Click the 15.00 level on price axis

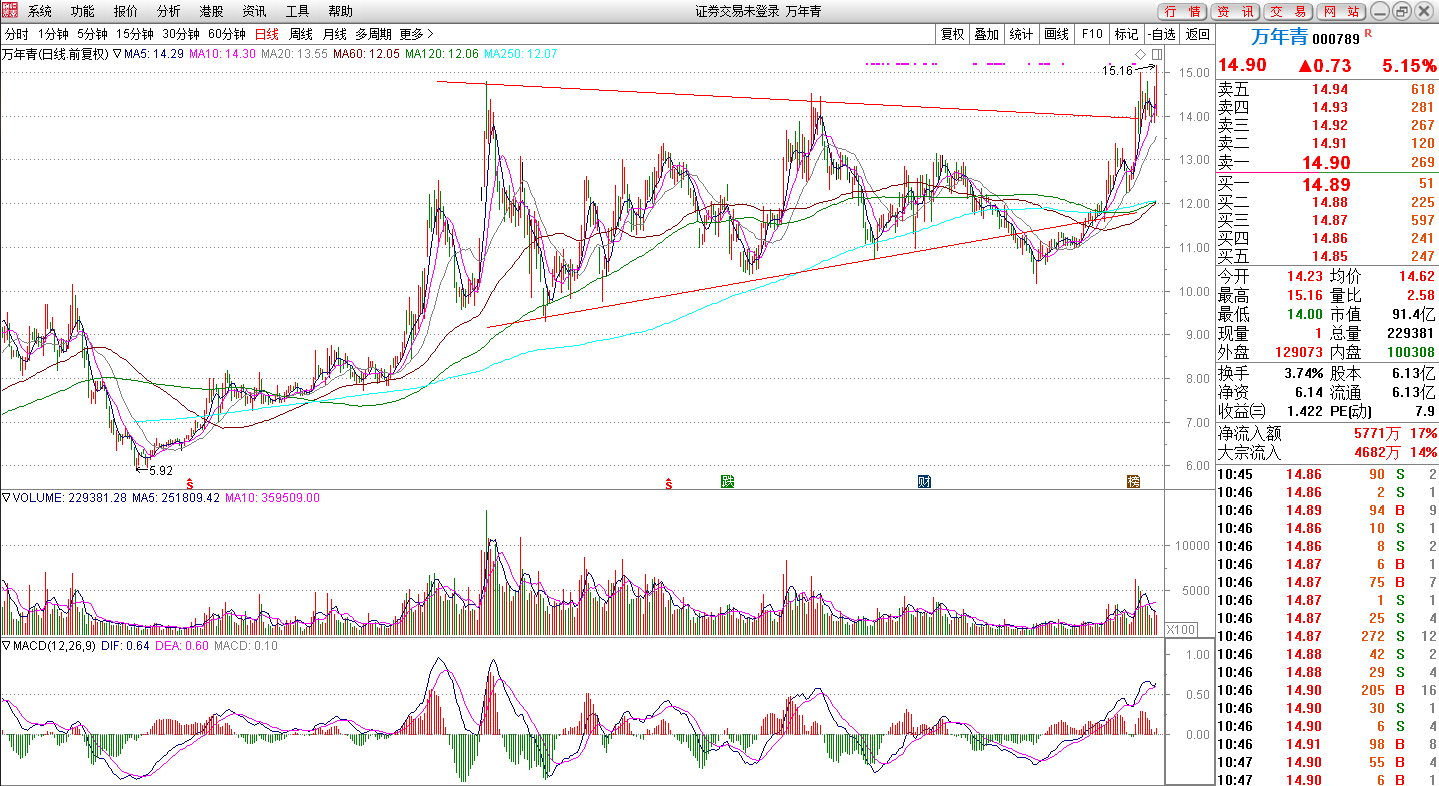(x=1193, y=73)
